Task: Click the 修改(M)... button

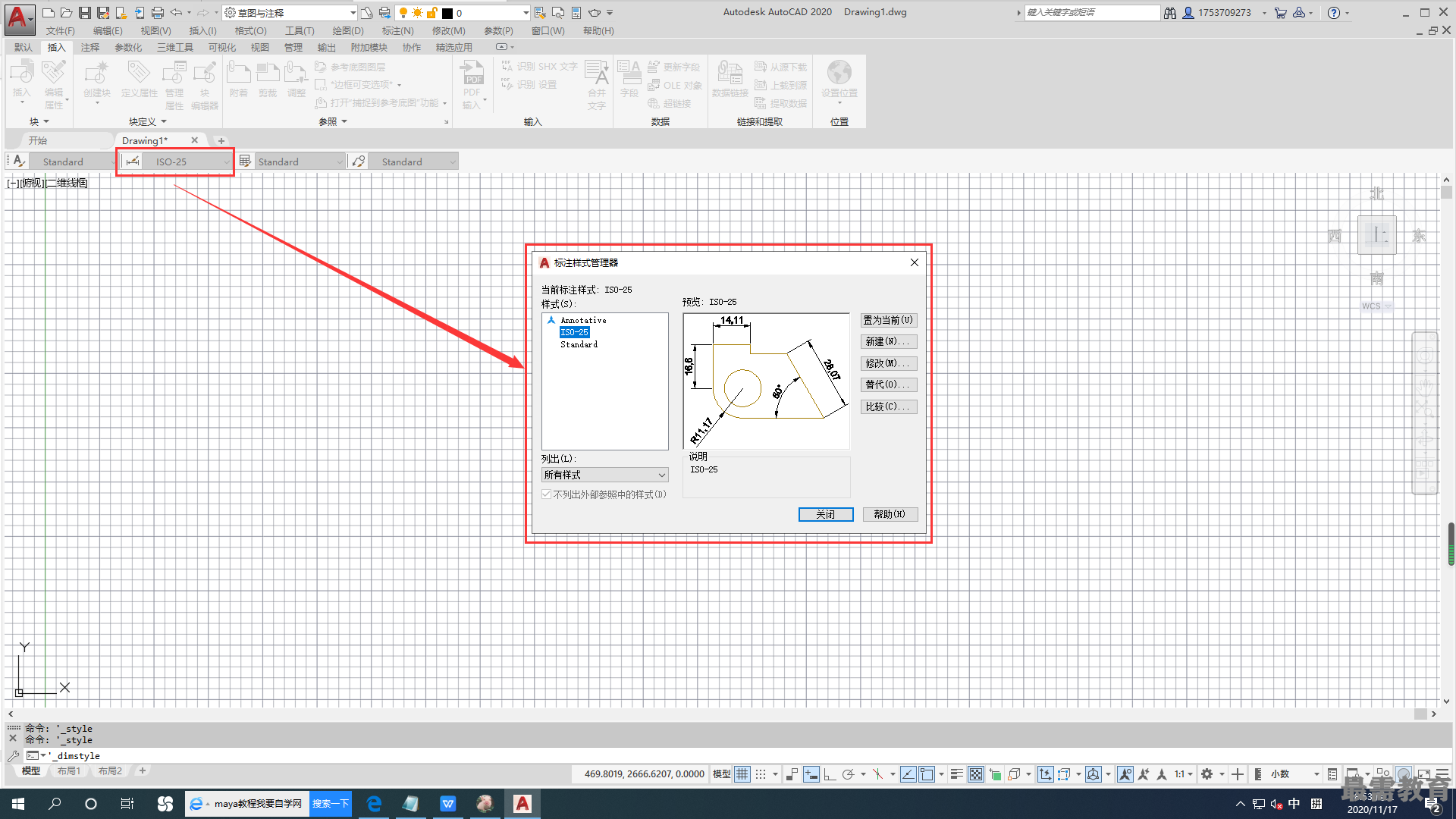Action: 888,363
